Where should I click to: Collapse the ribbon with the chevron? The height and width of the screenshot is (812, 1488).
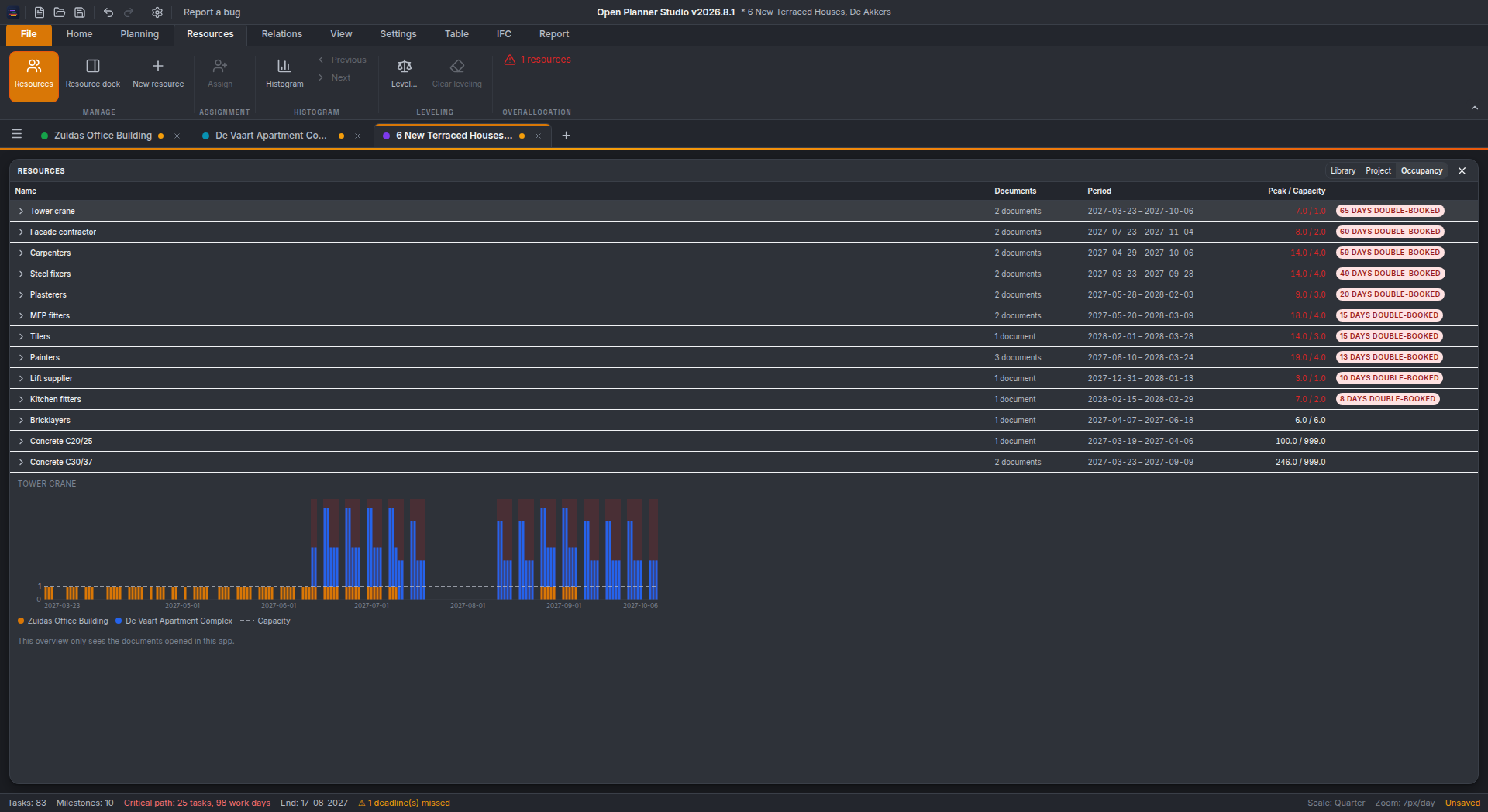(1475, 108)
